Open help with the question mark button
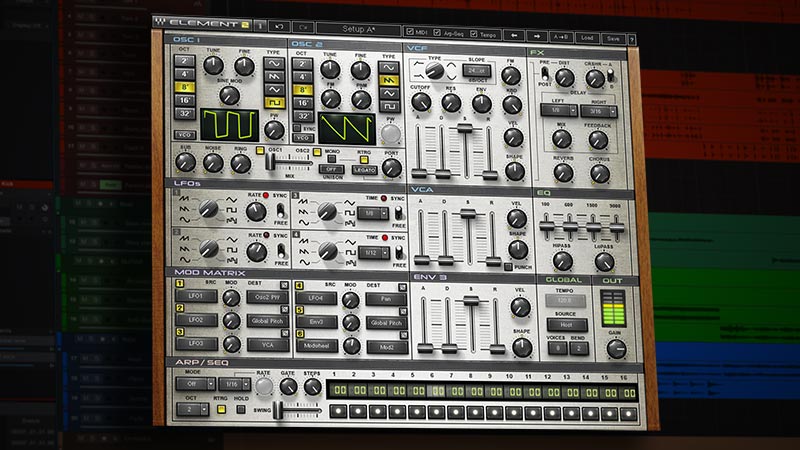 click(x=632, y=39)
